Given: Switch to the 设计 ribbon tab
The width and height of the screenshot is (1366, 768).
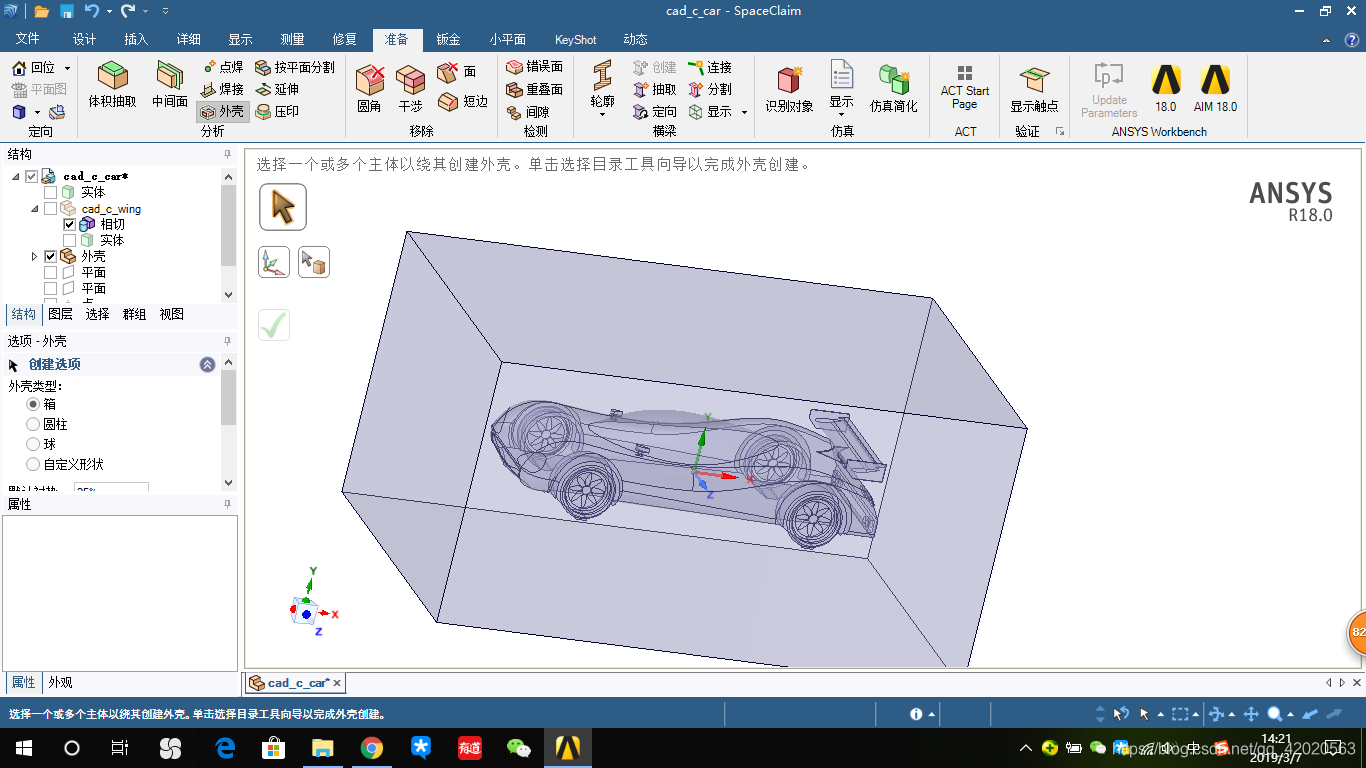Looking at the screenshot, I should 84,39.
